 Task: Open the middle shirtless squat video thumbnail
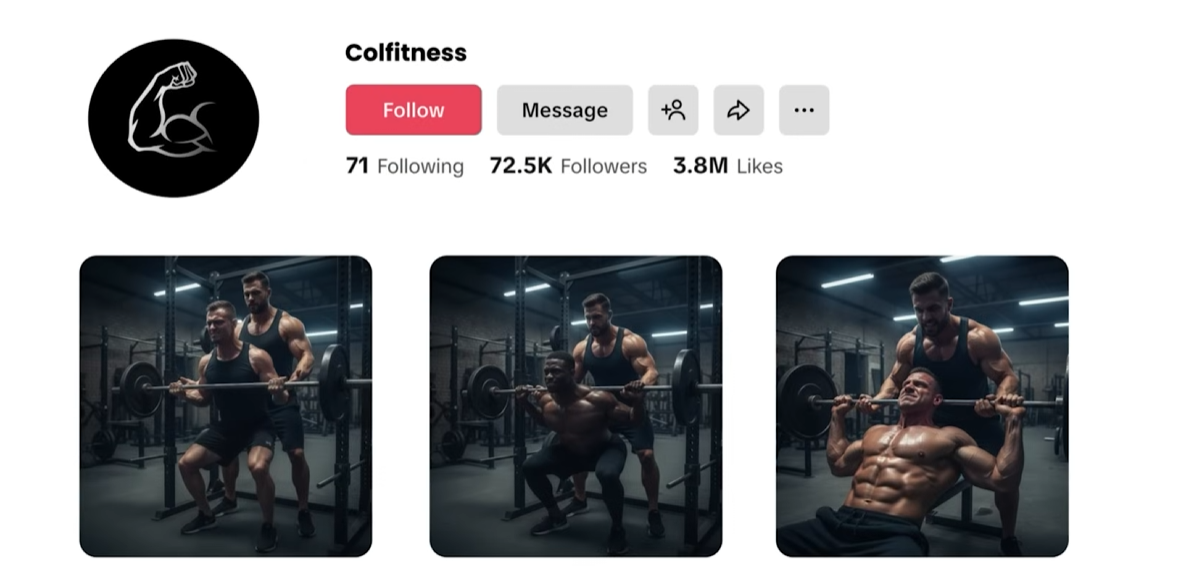click(x=575, y=406)
